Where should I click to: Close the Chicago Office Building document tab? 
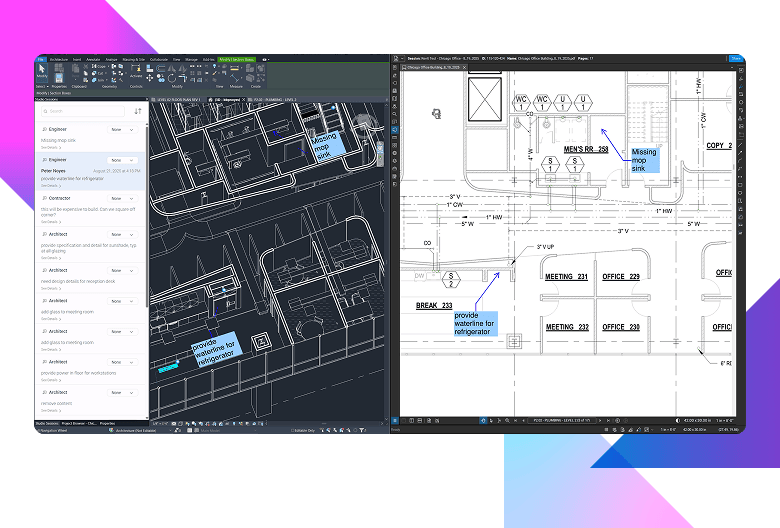click(x=464, y=67)
